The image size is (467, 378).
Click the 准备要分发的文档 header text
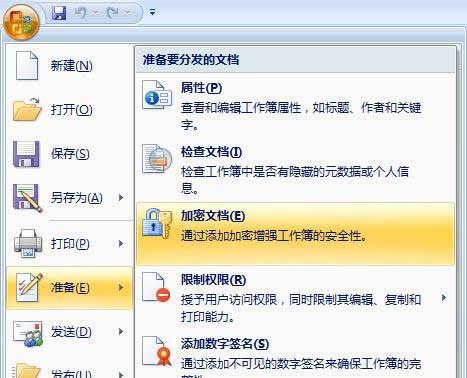191,60
